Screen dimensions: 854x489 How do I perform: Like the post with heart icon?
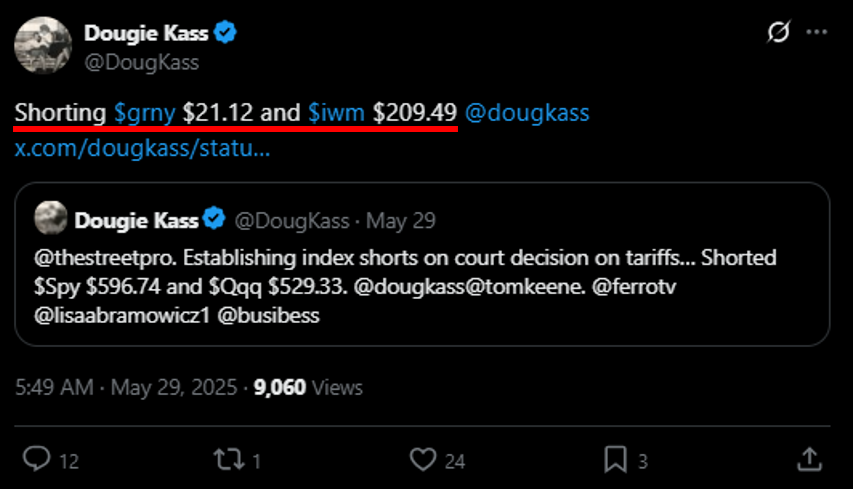coord(424,459)
